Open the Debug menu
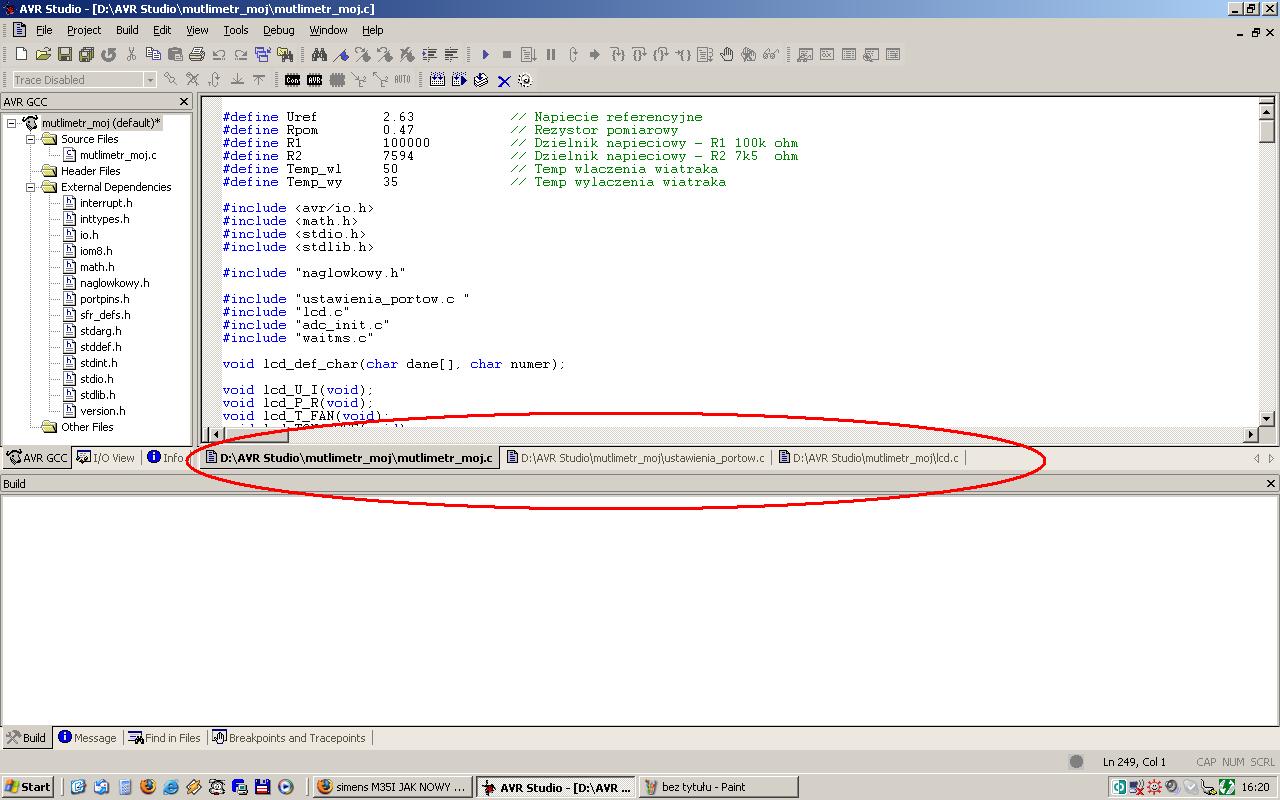Viewport: 1280px width, 800px height. pyautogui.click(x=278, y=30)
